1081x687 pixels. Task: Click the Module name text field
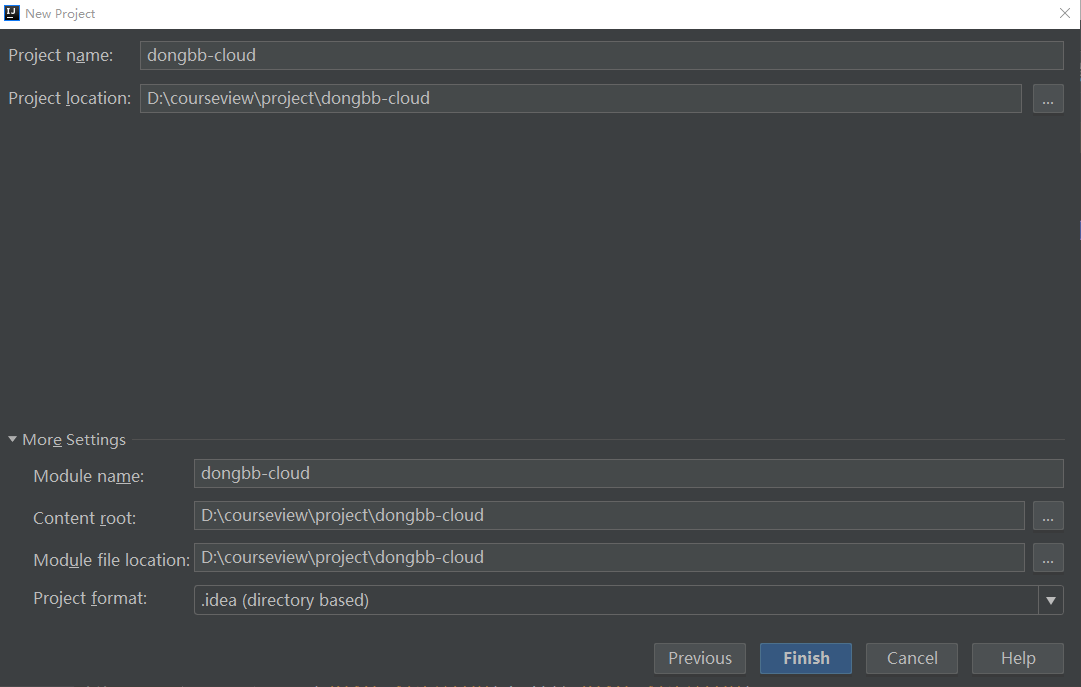pyautogui.click(x=628, y=473)
